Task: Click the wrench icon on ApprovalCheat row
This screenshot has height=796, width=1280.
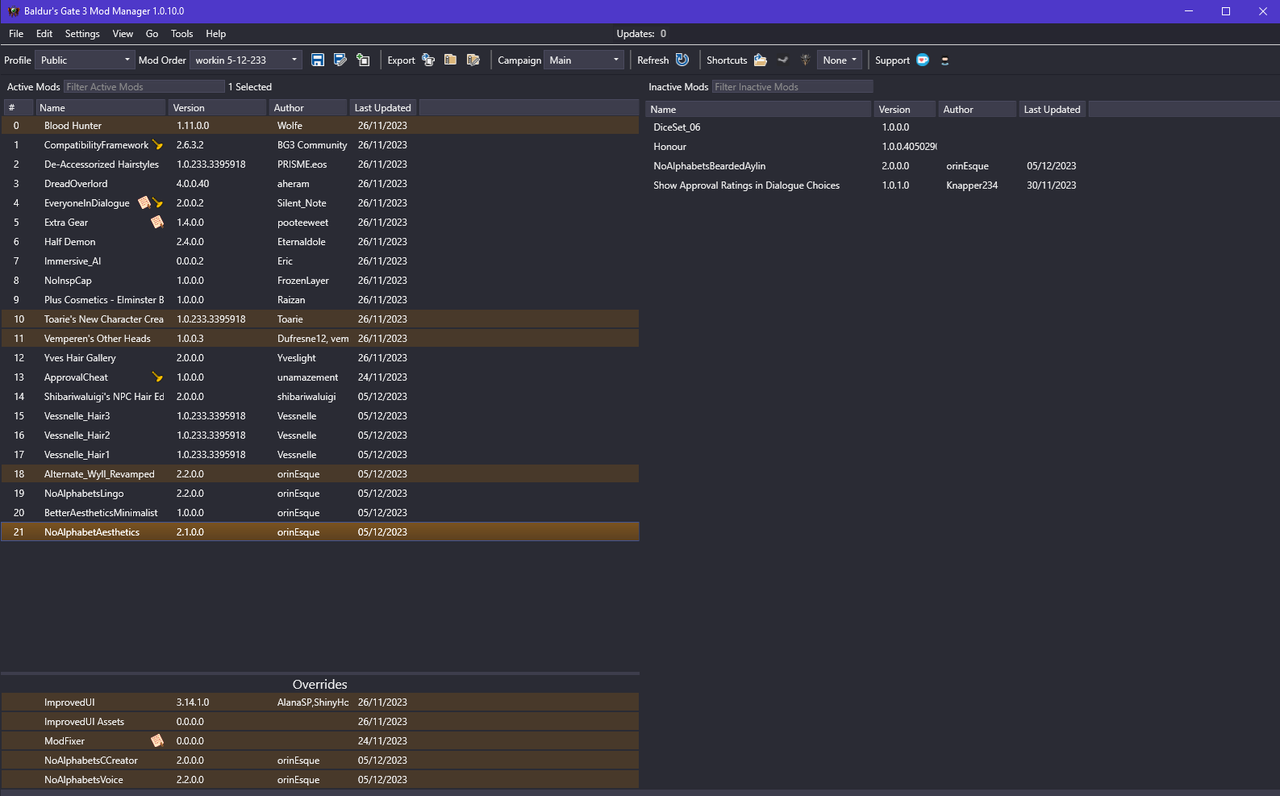Action: point(157,377)
